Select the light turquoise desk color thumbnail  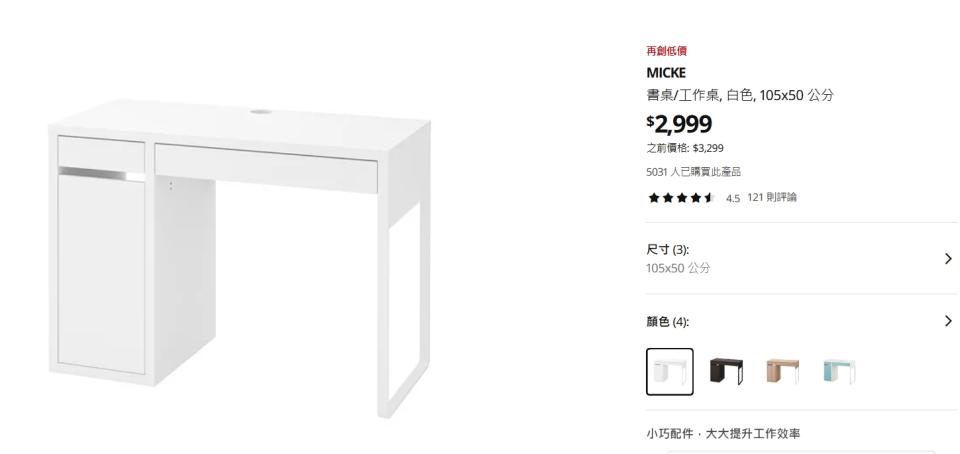point(839,372)
